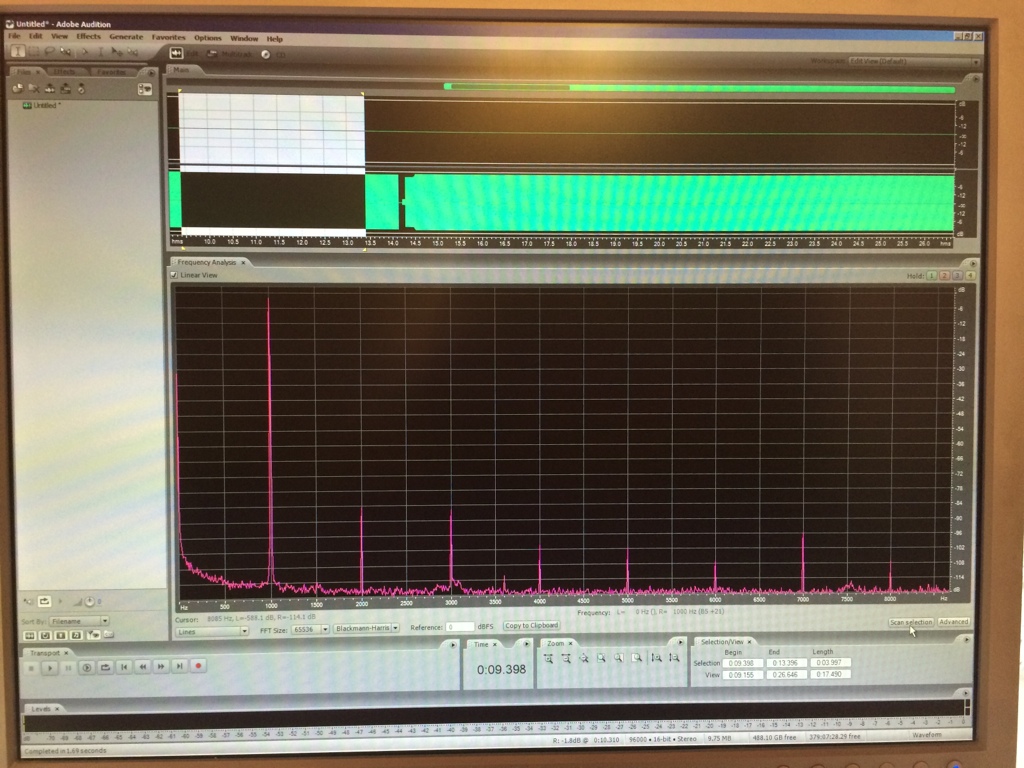Screen dimensions: 1024x768
Task: Switch to the Effects panel tab
Action: click(x=64, y=72)
